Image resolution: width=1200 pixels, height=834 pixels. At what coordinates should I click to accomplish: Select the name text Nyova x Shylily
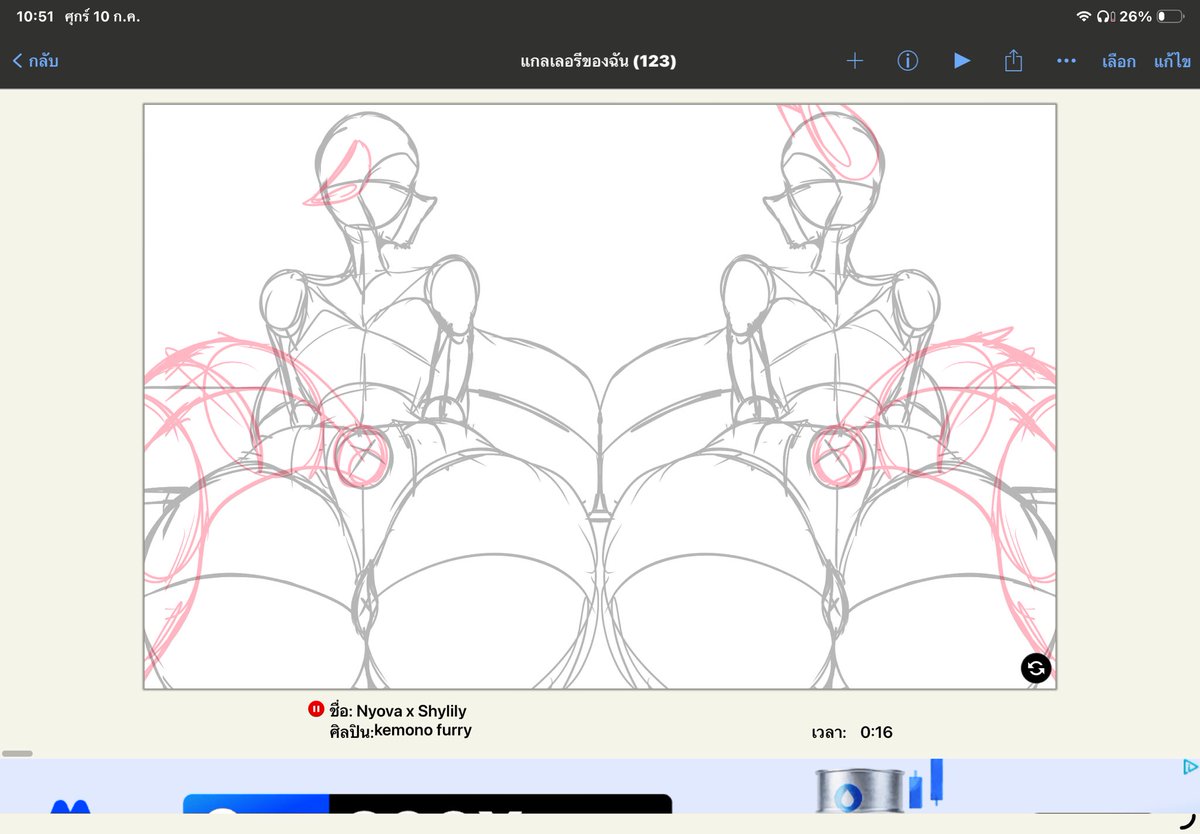(x=411, y=711)
